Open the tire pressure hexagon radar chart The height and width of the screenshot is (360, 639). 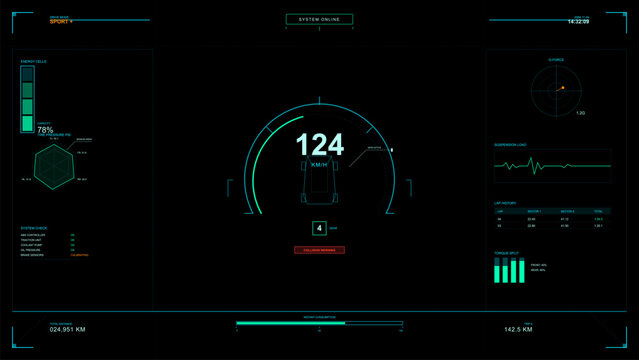click(x=54, y=167)
